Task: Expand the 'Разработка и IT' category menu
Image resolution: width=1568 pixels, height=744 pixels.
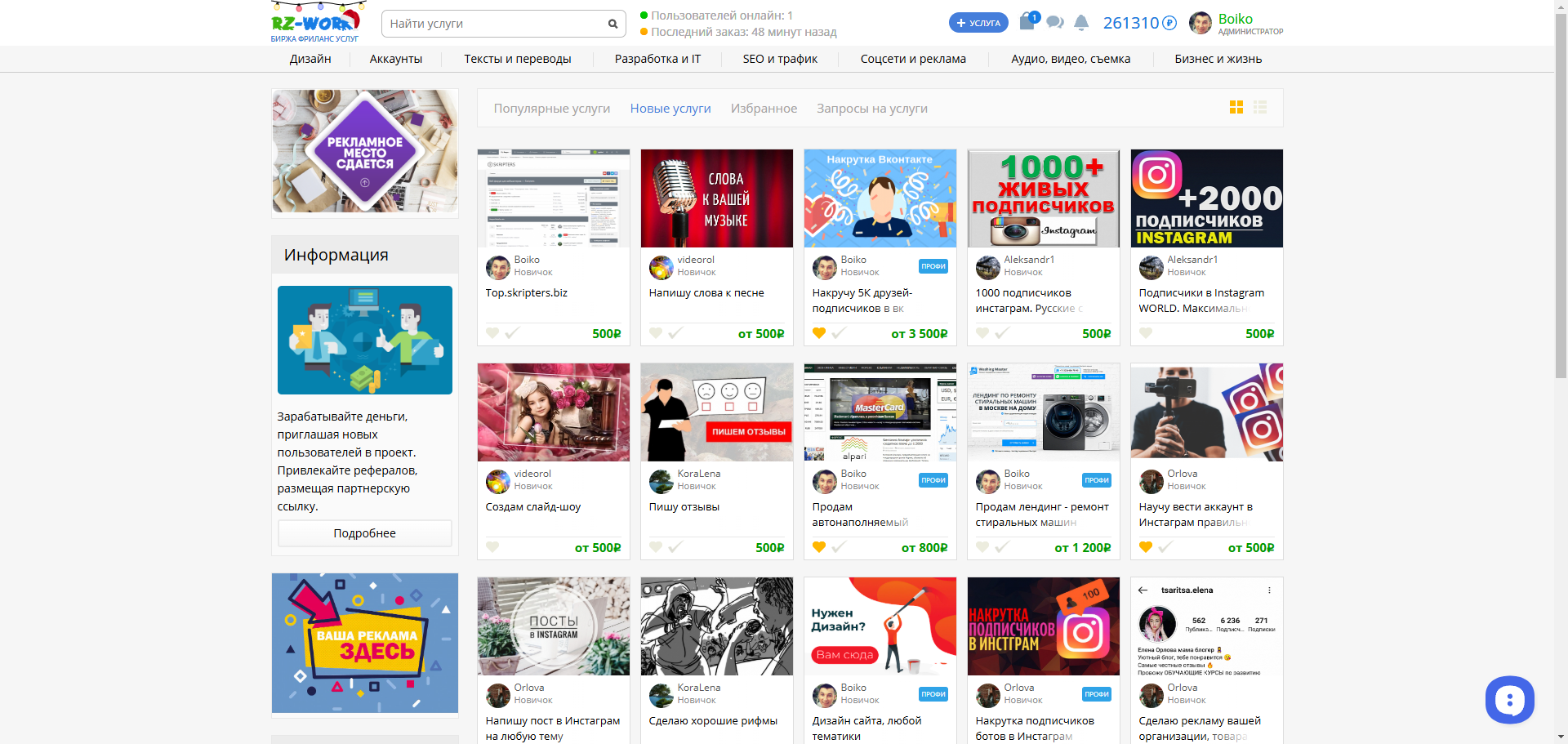Action: [657, 59]
